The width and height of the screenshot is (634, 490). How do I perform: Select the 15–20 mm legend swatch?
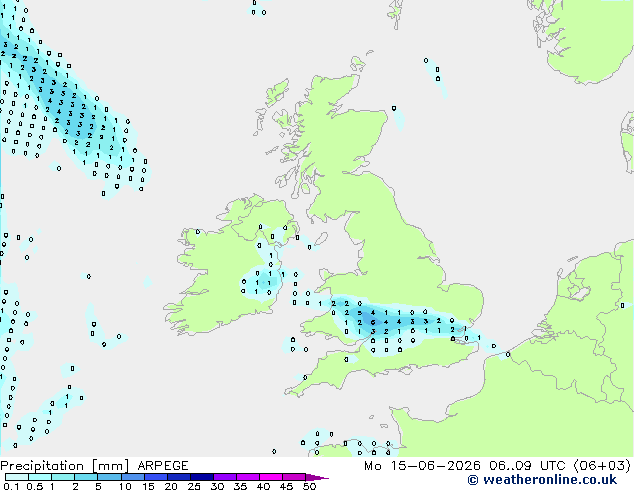(x=155, y=477)
